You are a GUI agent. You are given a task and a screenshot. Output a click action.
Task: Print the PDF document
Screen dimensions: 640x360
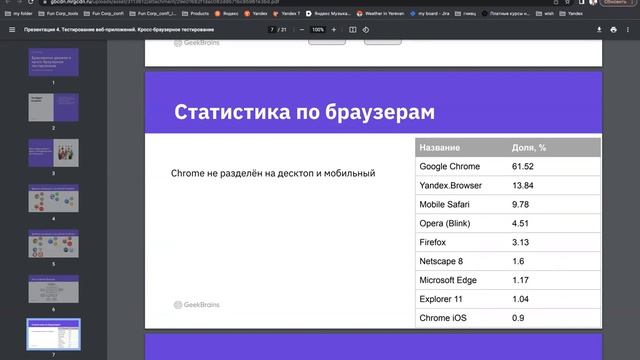(613, 30)
